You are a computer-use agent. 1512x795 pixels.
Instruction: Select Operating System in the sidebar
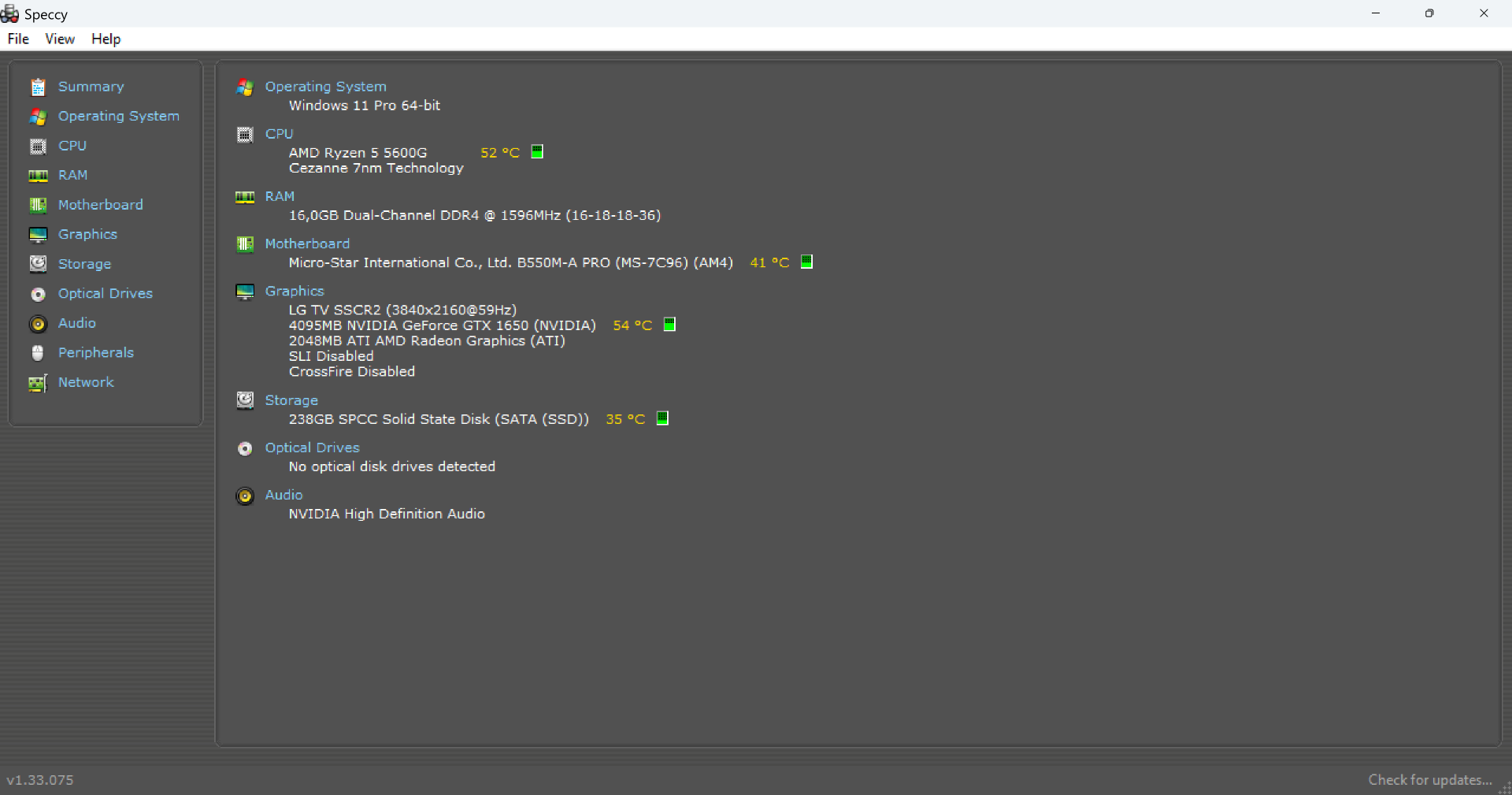click(119, 116)
